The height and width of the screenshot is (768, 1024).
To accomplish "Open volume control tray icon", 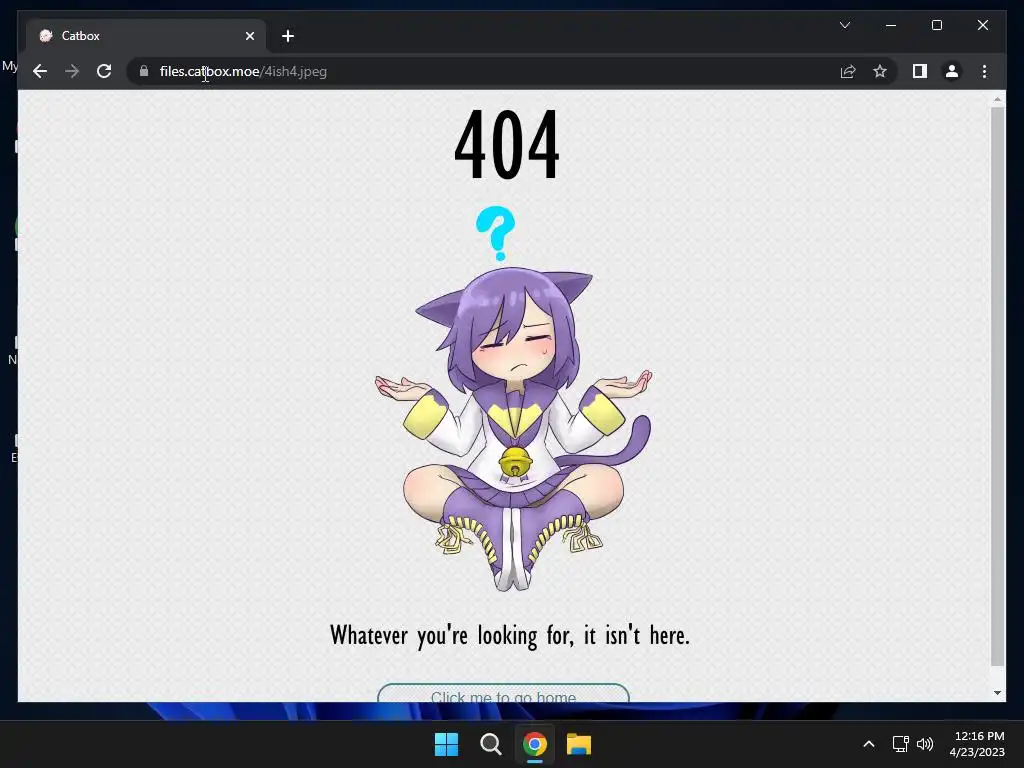I will coord(925,744).
